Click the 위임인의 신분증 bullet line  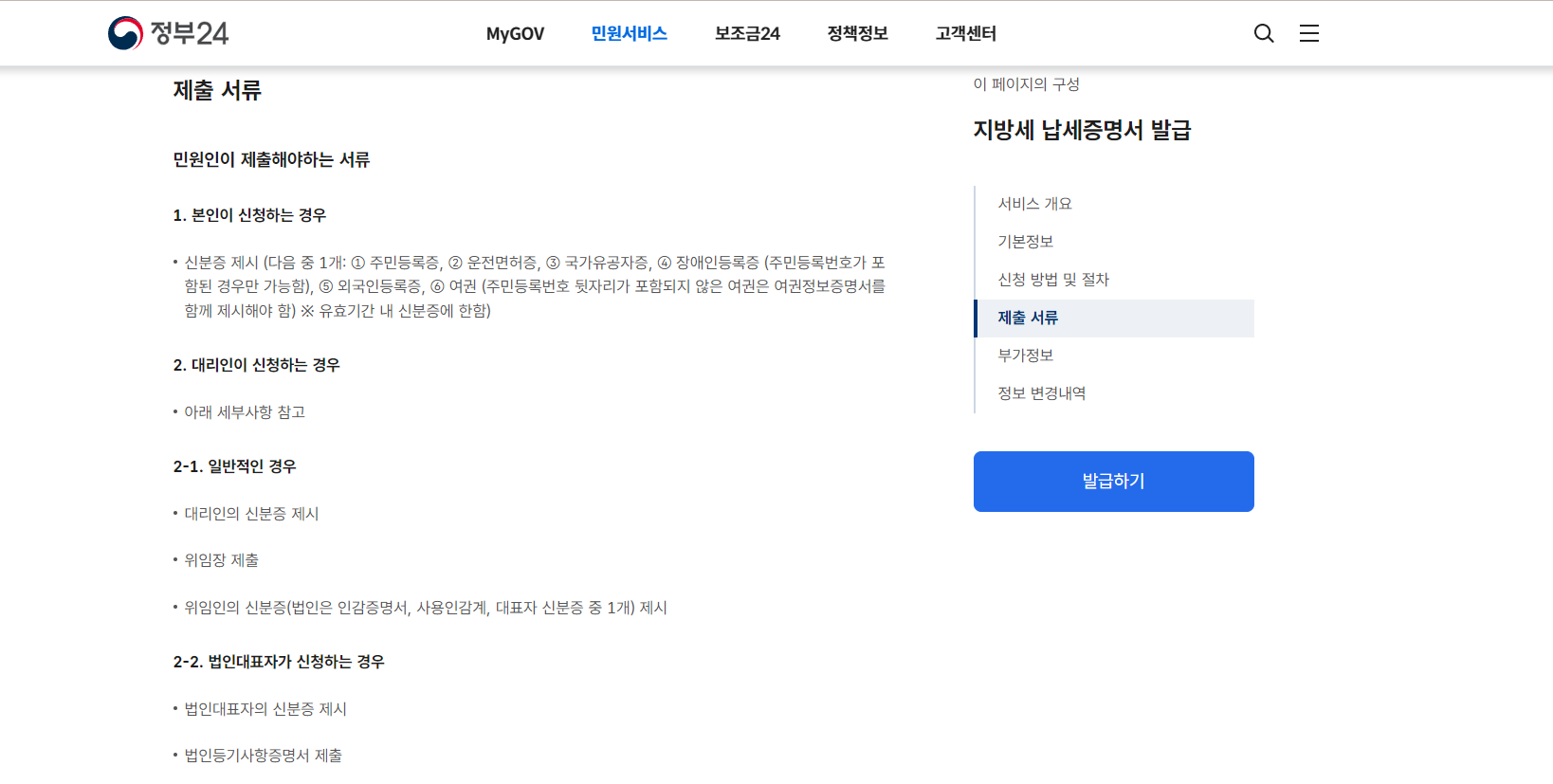coord(426,608)
